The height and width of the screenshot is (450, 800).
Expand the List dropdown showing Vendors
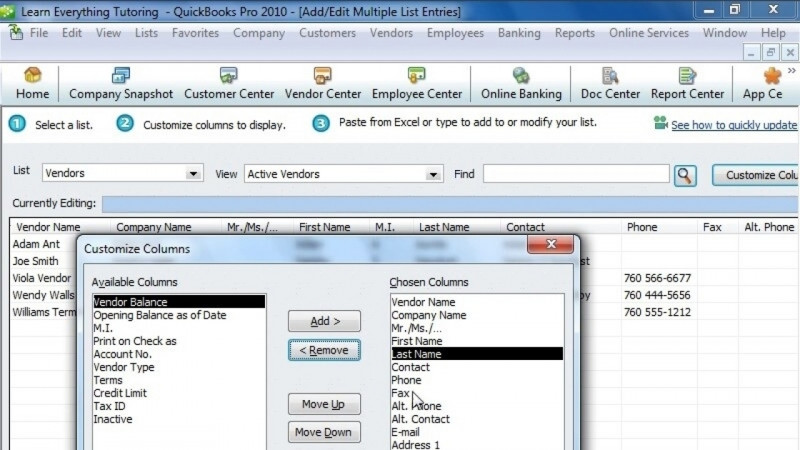(193, 173)
